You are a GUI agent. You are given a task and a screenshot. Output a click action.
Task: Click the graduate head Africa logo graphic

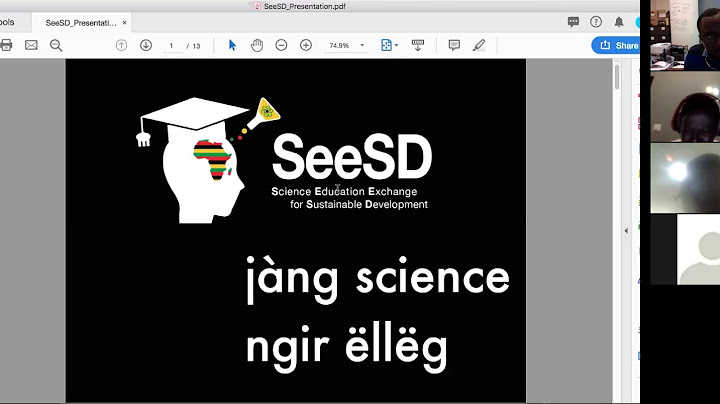click(x=208, y=160)
